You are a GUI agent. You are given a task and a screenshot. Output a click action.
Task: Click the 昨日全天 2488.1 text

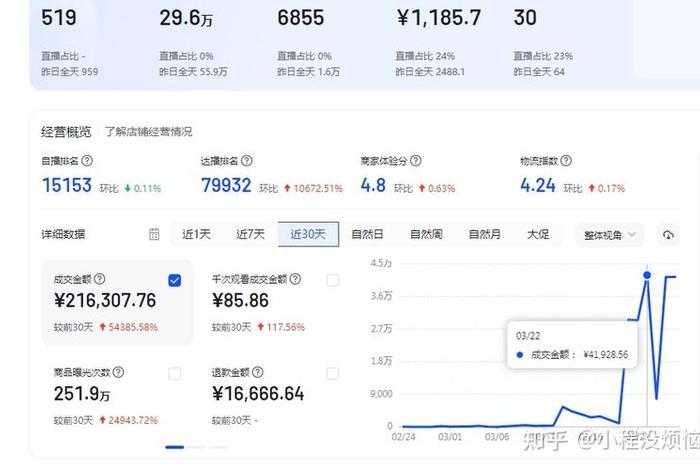click(x=430, y=72)
